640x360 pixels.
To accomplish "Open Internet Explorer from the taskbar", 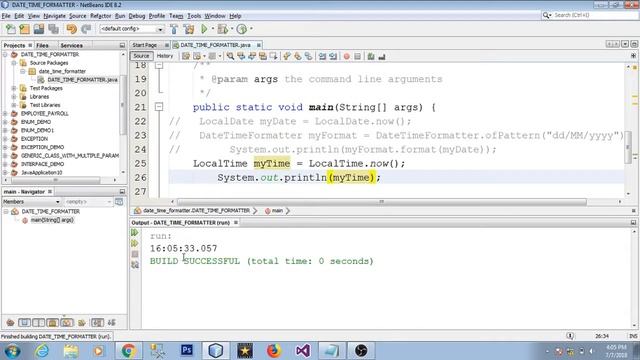I will (42, 351).
